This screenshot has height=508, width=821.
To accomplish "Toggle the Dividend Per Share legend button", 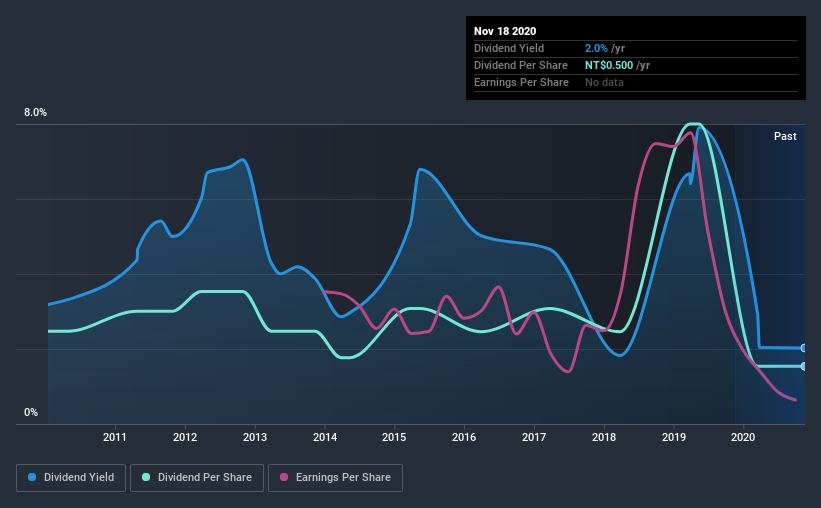I will [197, 478].
